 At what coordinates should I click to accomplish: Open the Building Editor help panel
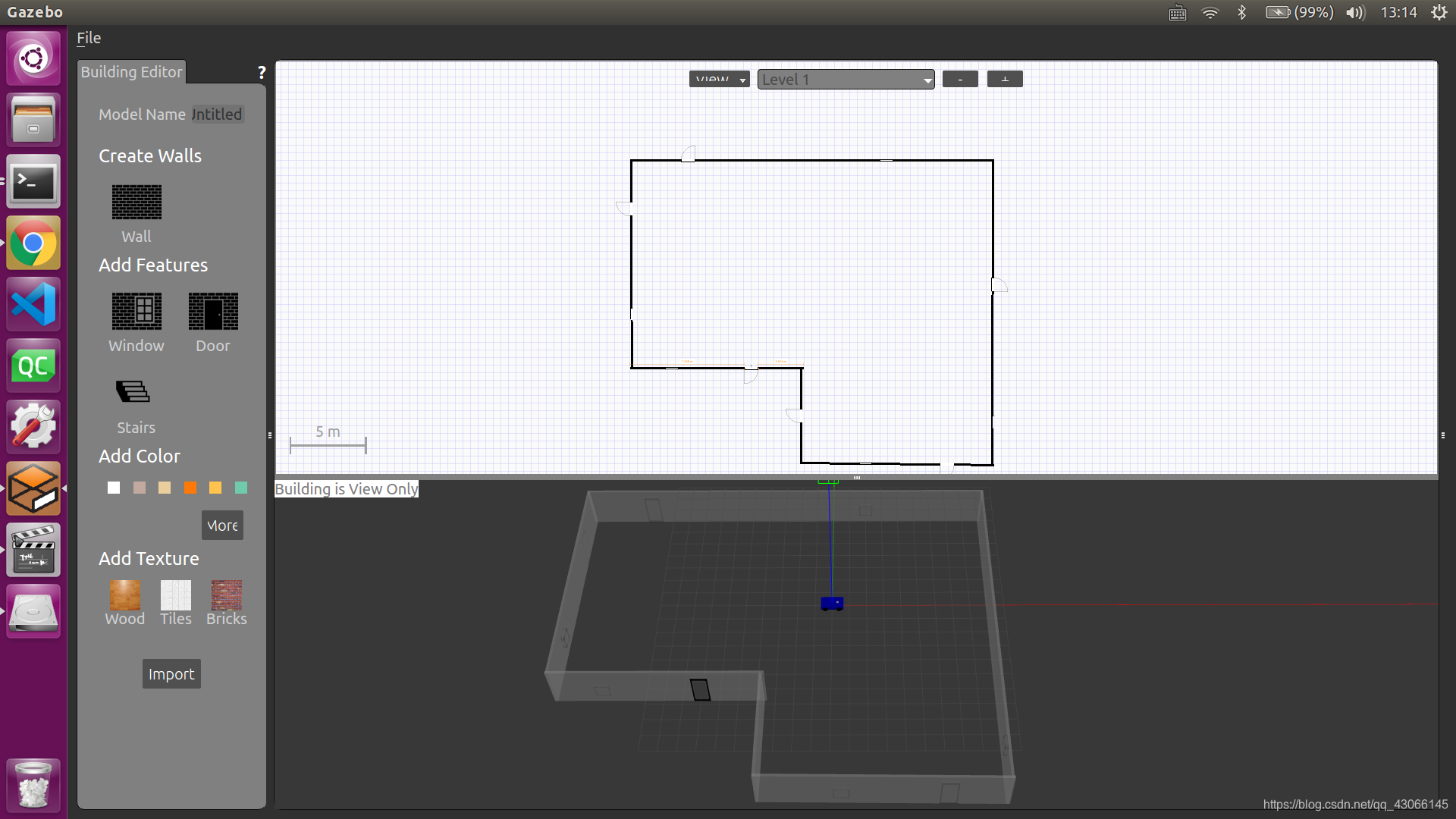[261, 71]
